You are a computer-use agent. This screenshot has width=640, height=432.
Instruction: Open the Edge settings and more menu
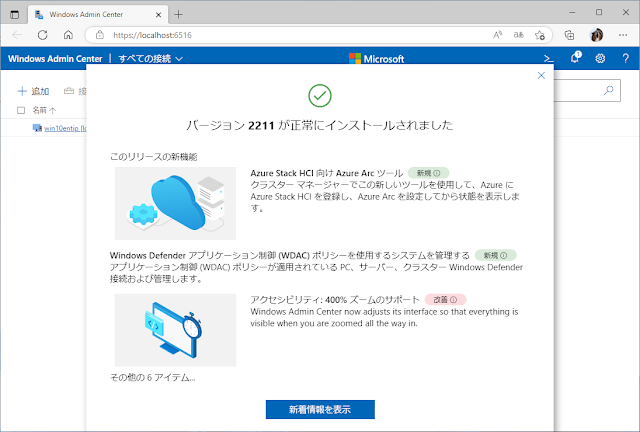[623, 35]
